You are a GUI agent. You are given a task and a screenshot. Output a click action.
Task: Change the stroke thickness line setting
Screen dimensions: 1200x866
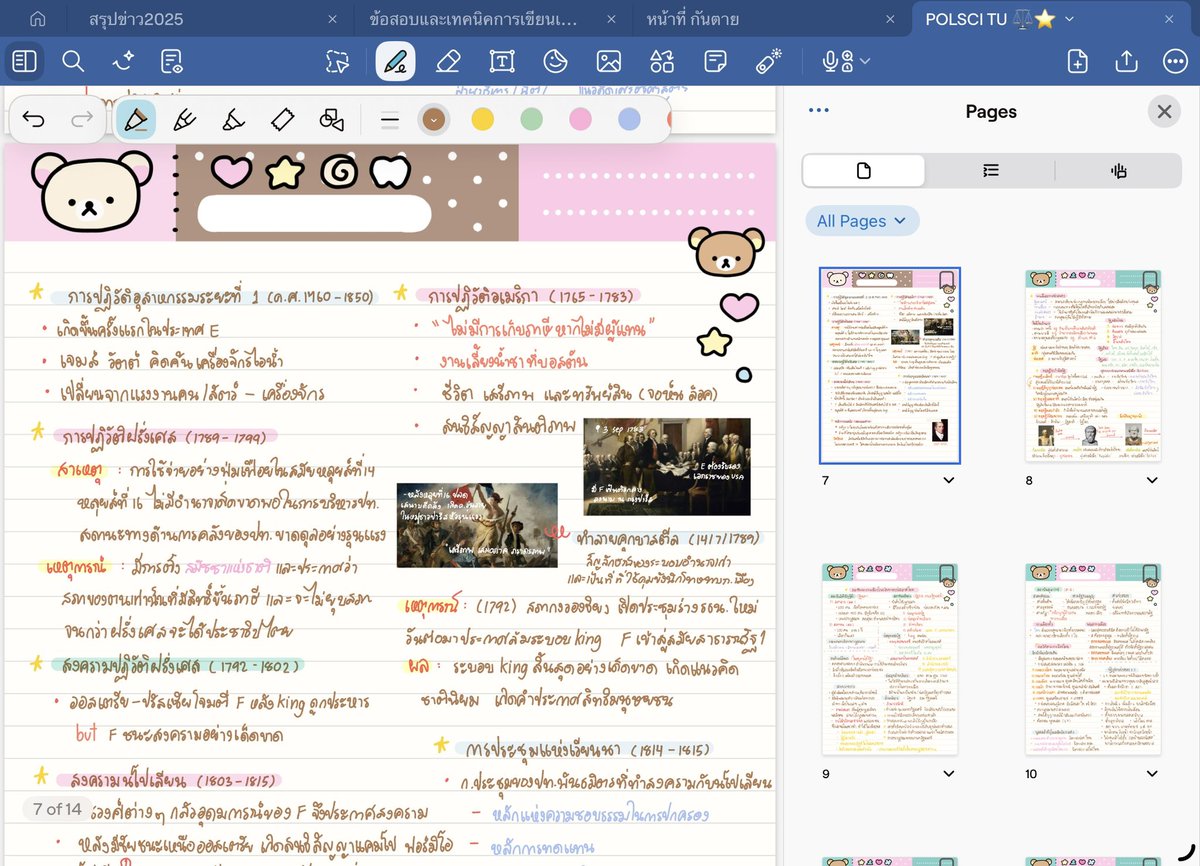(x=390, y=120)
